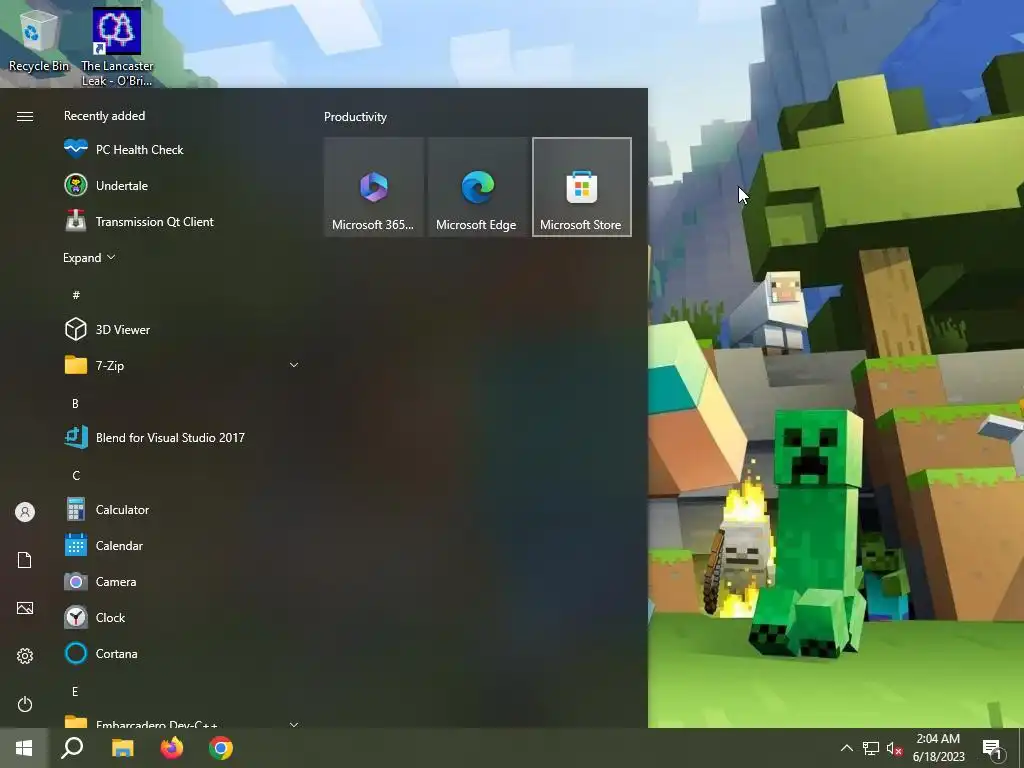
Task: Open Calendar app
Action: 182,545
